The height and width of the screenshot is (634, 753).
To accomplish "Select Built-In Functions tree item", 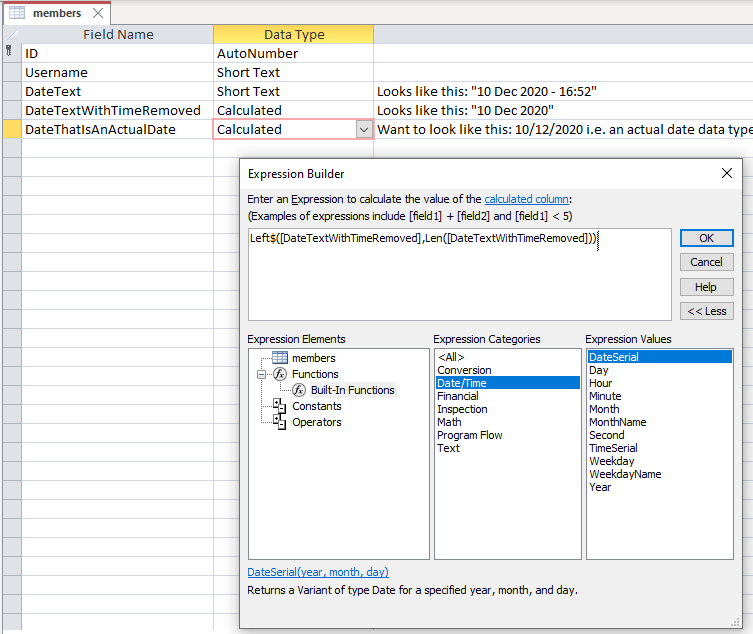I will pyautogui.click(x=352, y=390).
